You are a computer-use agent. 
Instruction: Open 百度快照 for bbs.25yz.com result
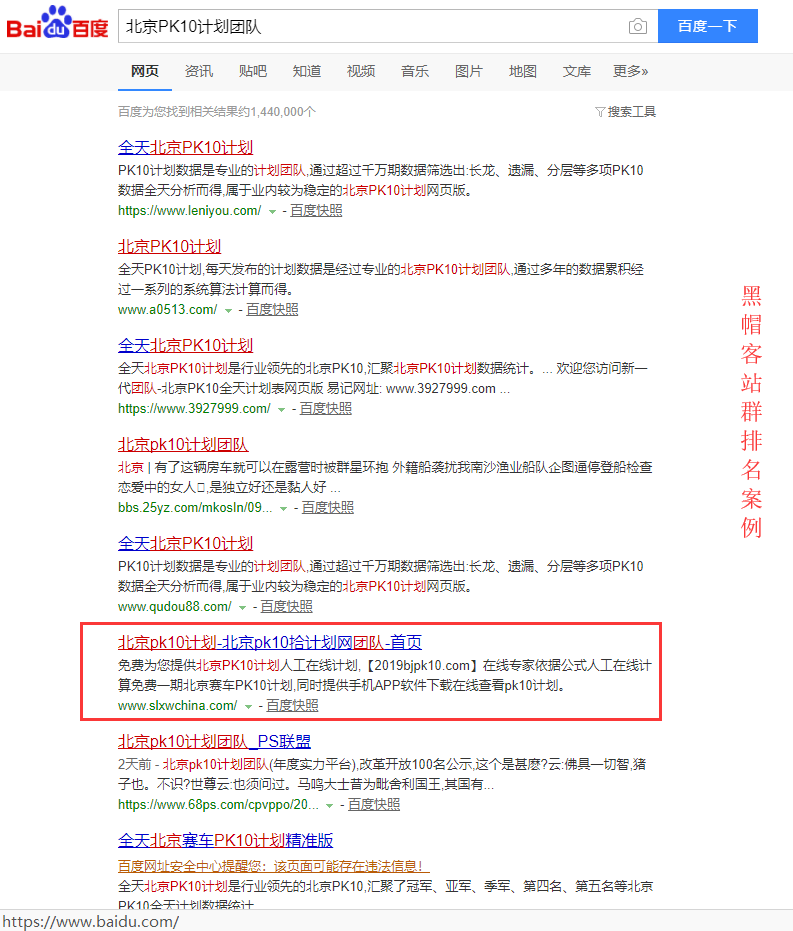[x=328, y=508]
